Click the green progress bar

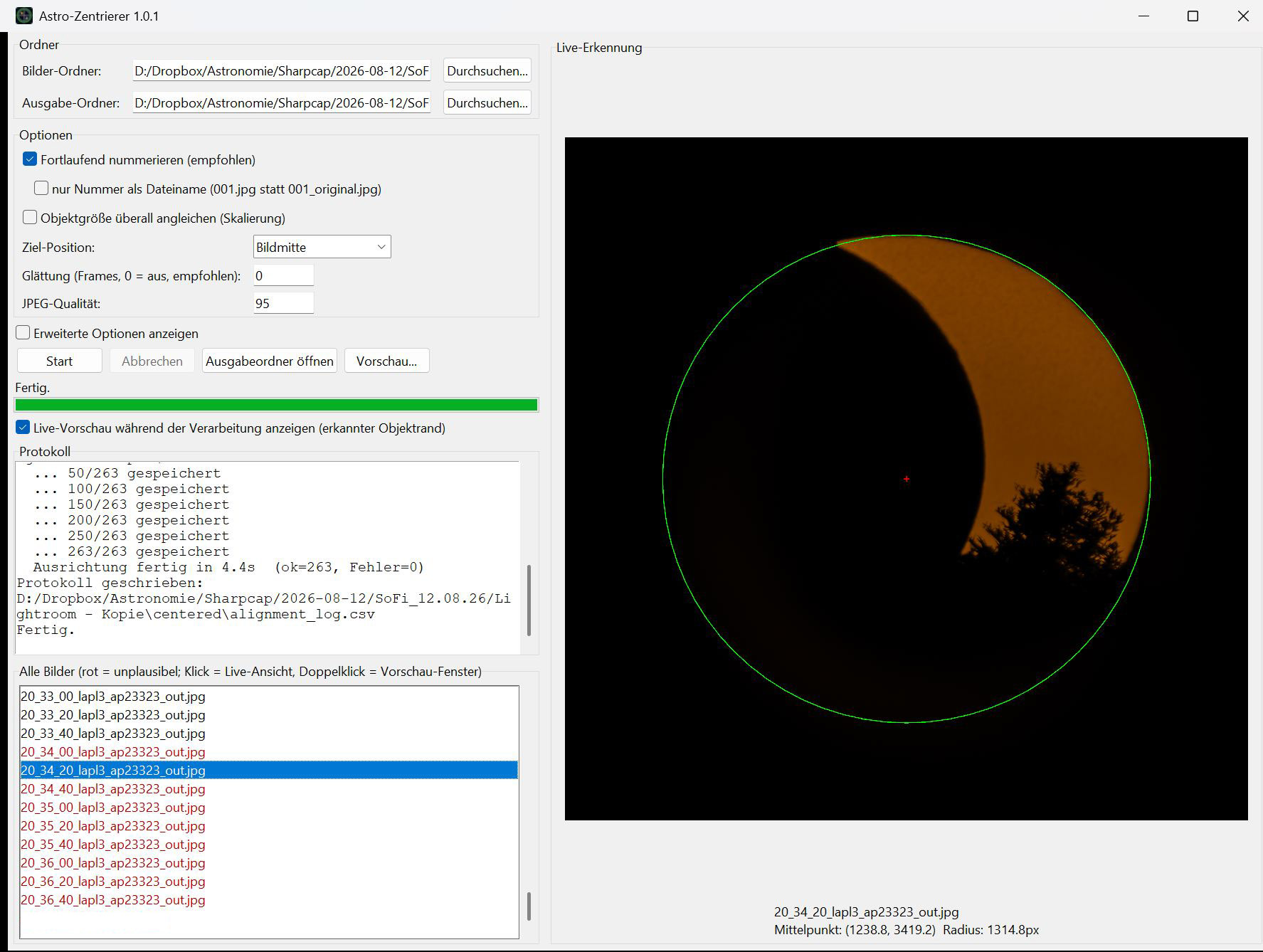pos(276,405)
